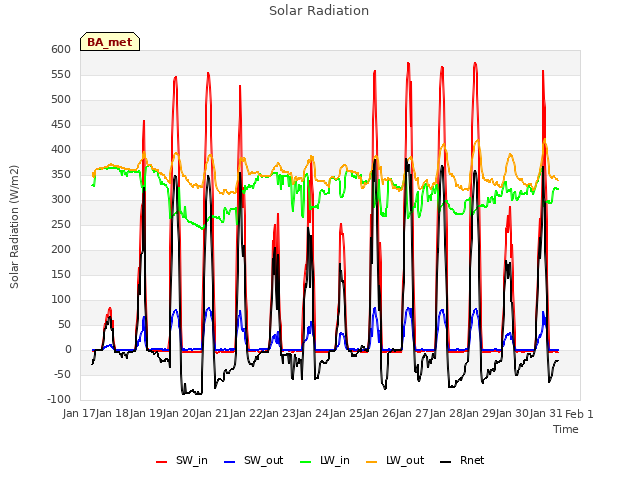Click the Jan 31 x-axis label
Viewport: 640px width, 480px height.
click(546, 414)
